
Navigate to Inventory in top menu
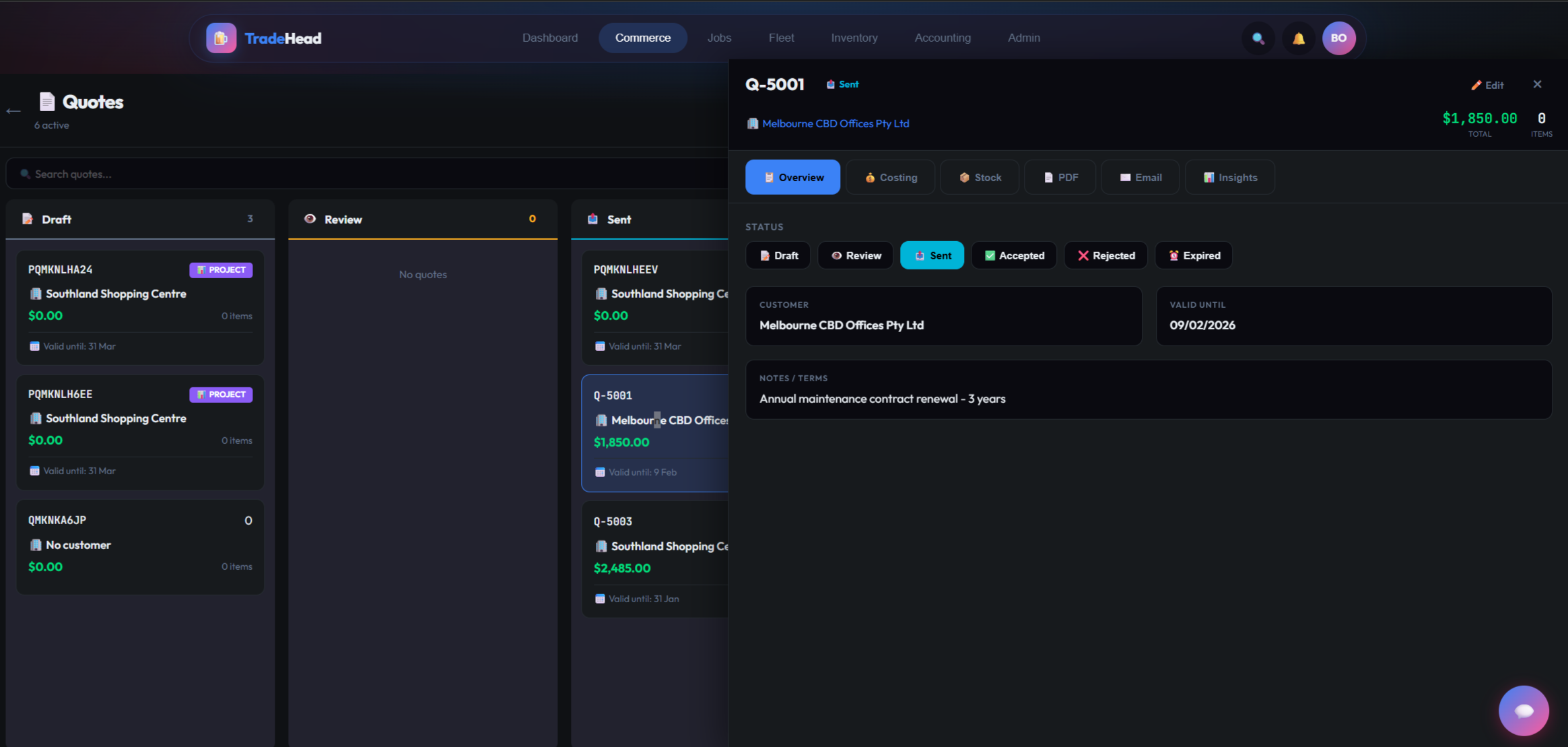coord(854,38)
